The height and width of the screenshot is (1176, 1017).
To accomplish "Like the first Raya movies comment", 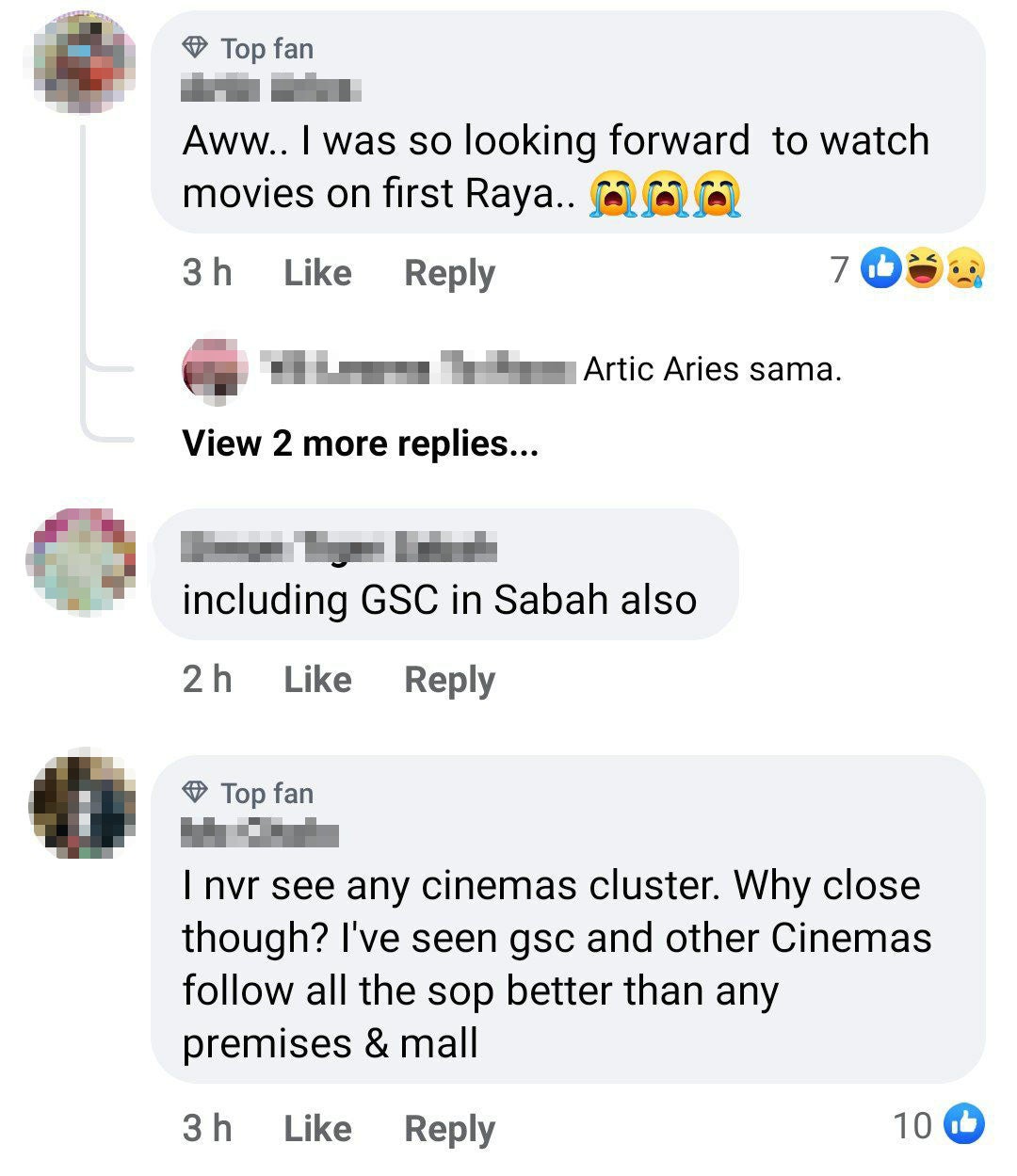I will [x=316, y=272].
